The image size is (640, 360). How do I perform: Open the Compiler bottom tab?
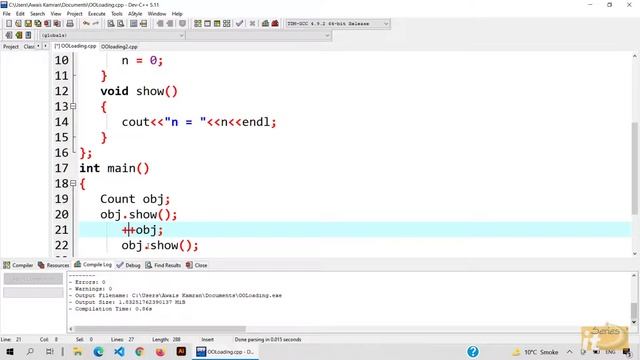(18, 265)
